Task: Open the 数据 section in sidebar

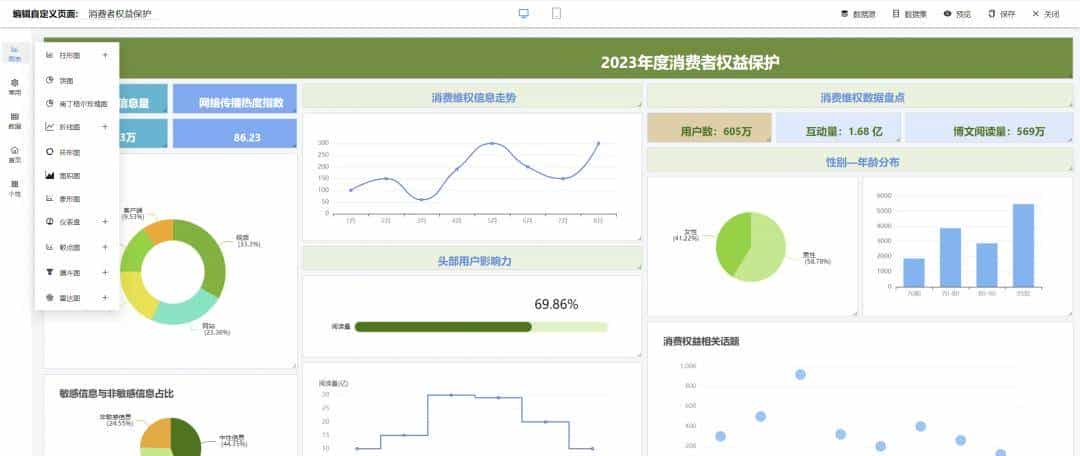Action: (x=14, y=121)
